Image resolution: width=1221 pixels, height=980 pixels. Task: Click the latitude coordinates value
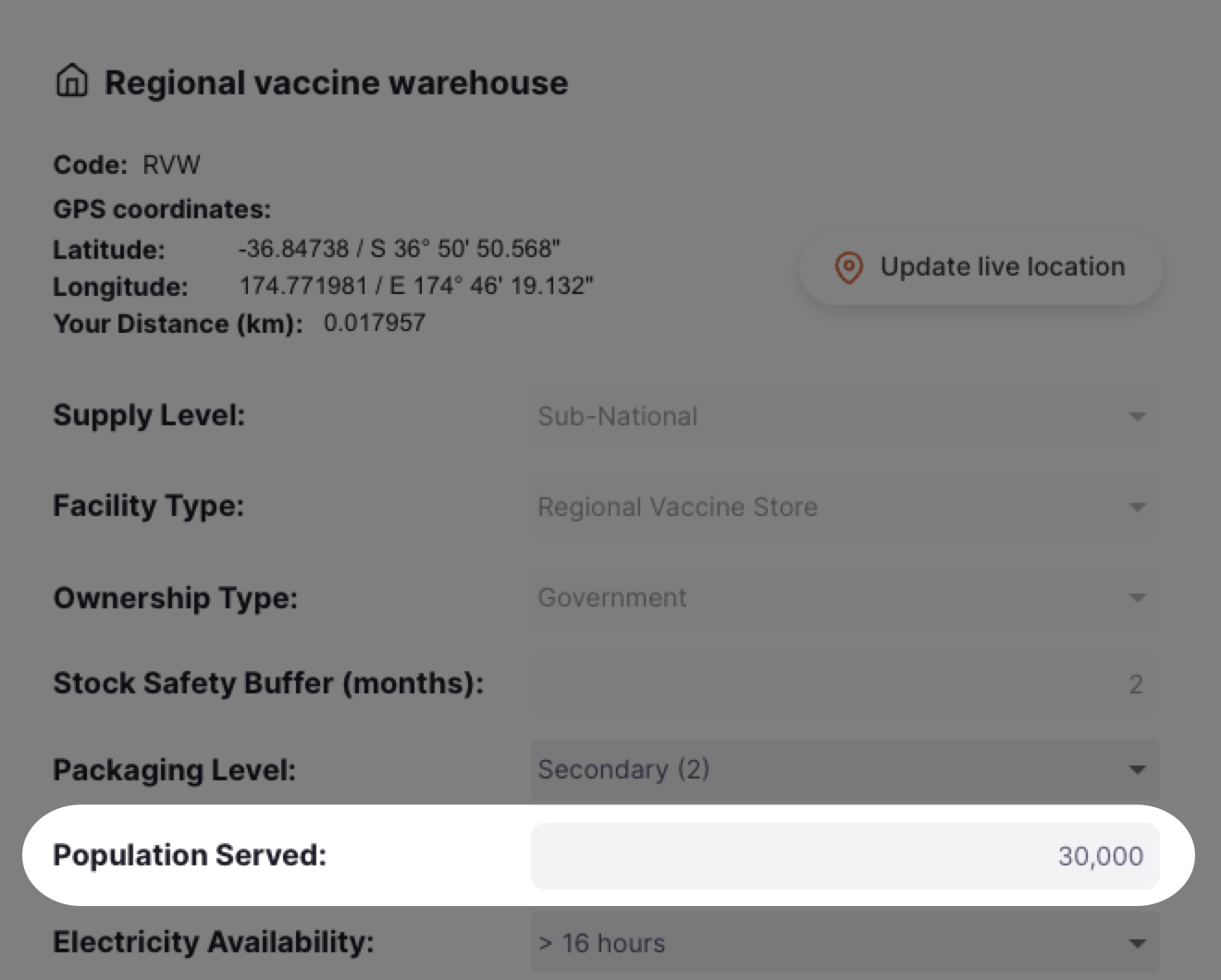click(400, 249)
